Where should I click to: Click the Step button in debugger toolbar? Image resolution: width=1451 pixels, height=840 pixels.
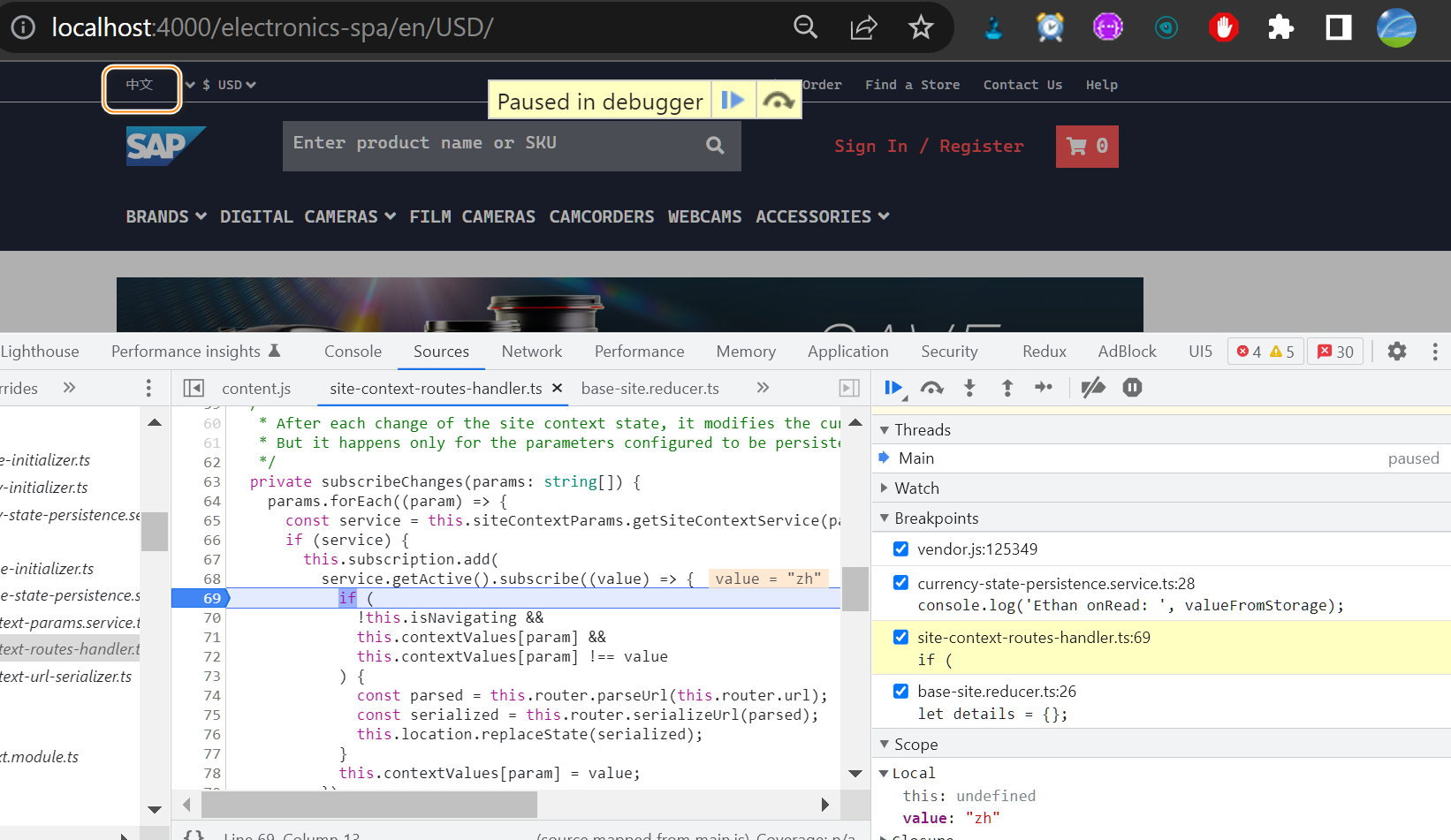1044,388
